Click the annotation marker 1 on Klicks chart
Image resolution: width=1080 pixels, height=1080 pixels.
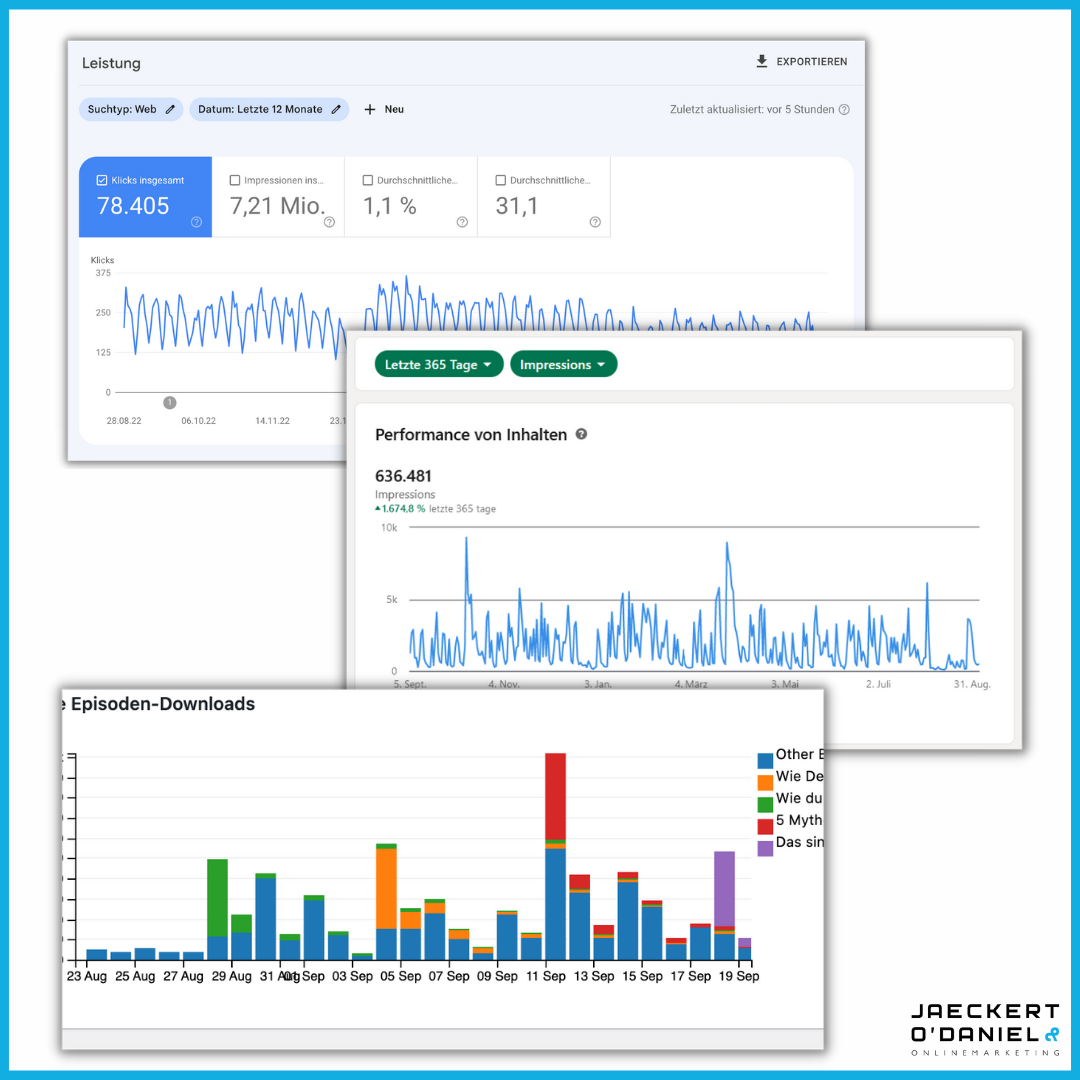(x=169, y=402)
